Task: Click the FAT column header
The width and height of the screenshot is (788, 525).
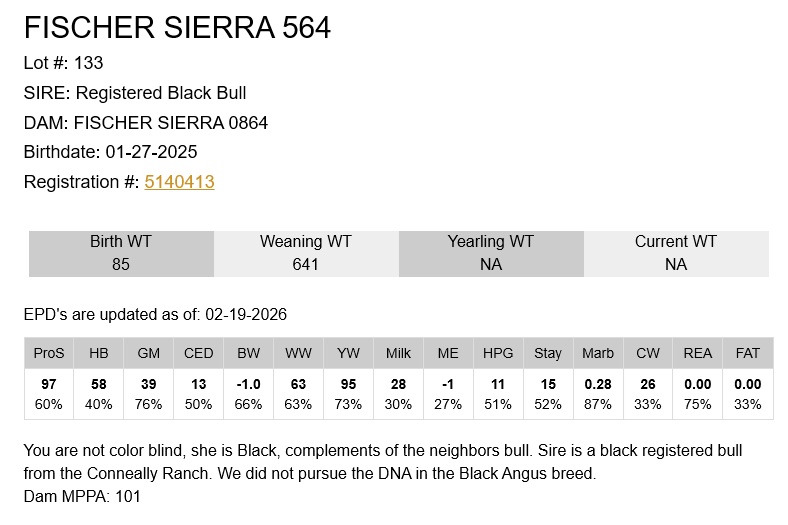Action: [x=748, y=353]
